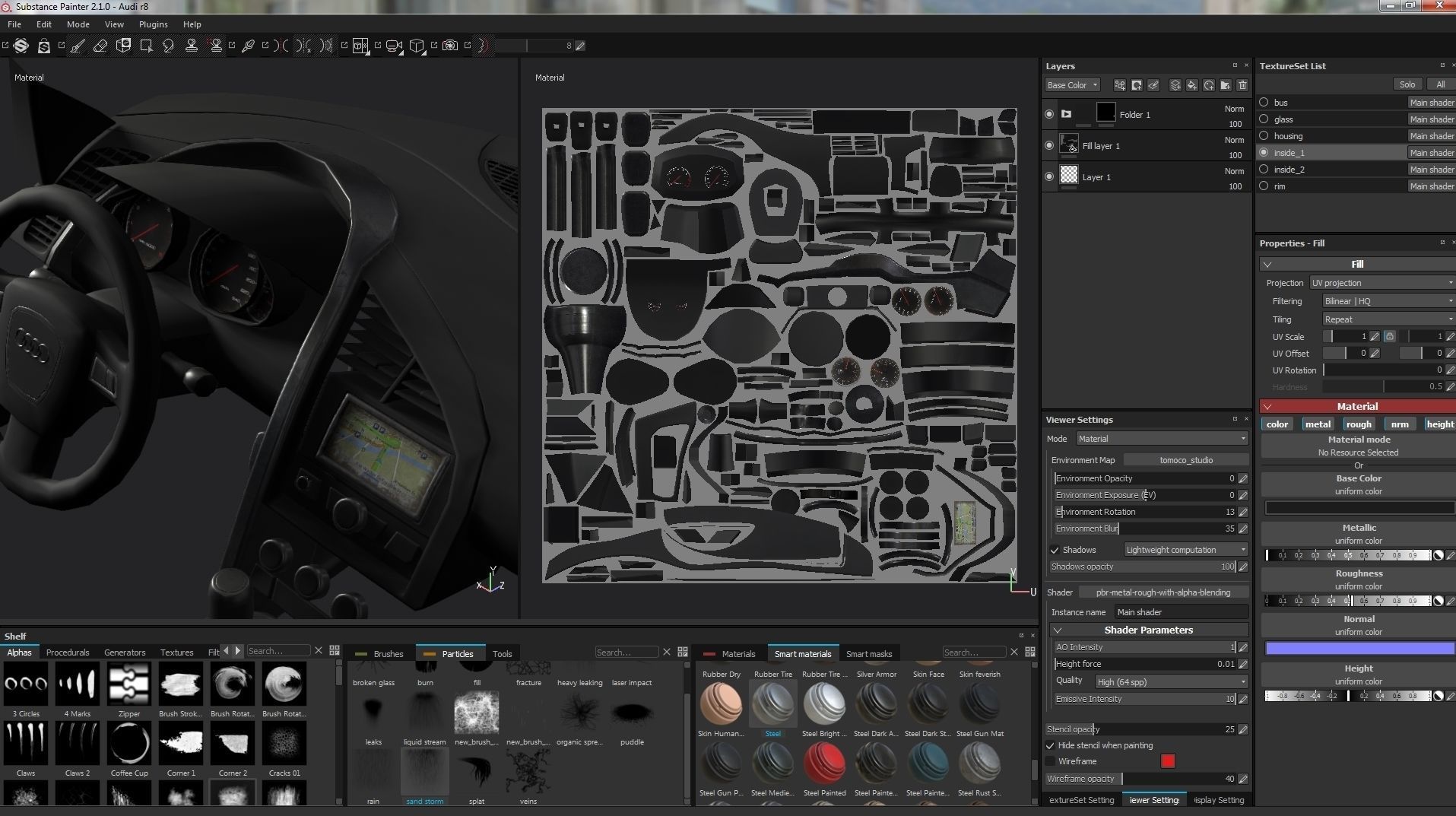Hide the Fill layer 1 visibility
Viewport: 1456px width, 816px height.
1049,145
